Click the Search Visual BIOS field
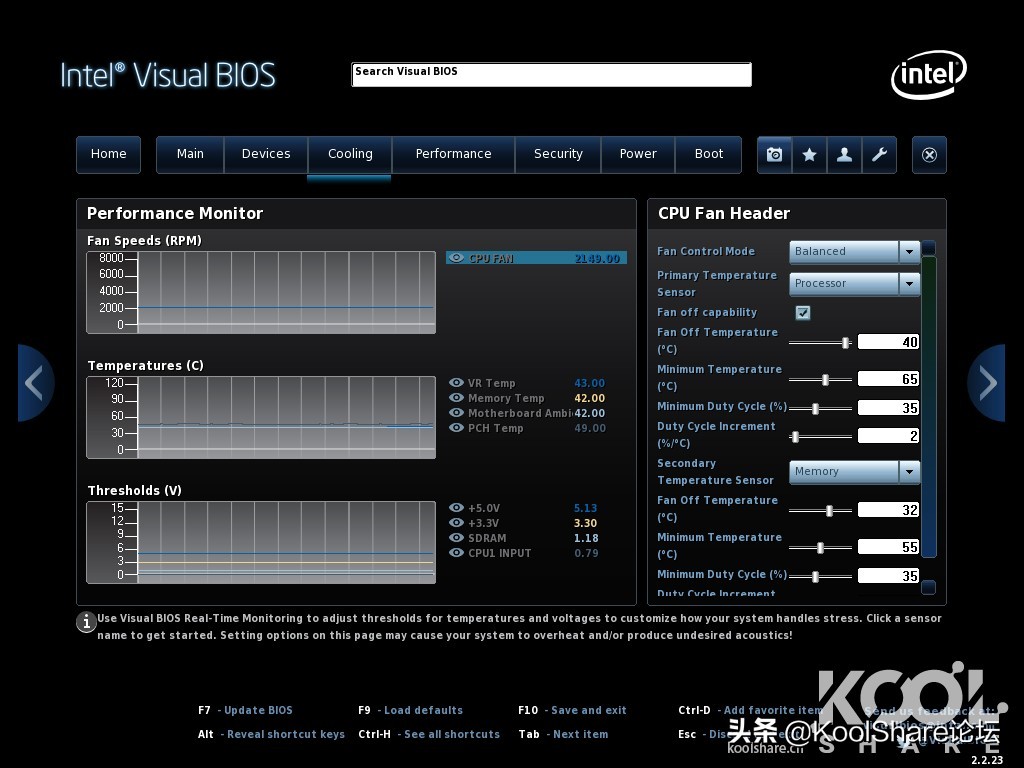This screenshot has height=768, width=1024. pyautogui.click(x=551, y=74)
